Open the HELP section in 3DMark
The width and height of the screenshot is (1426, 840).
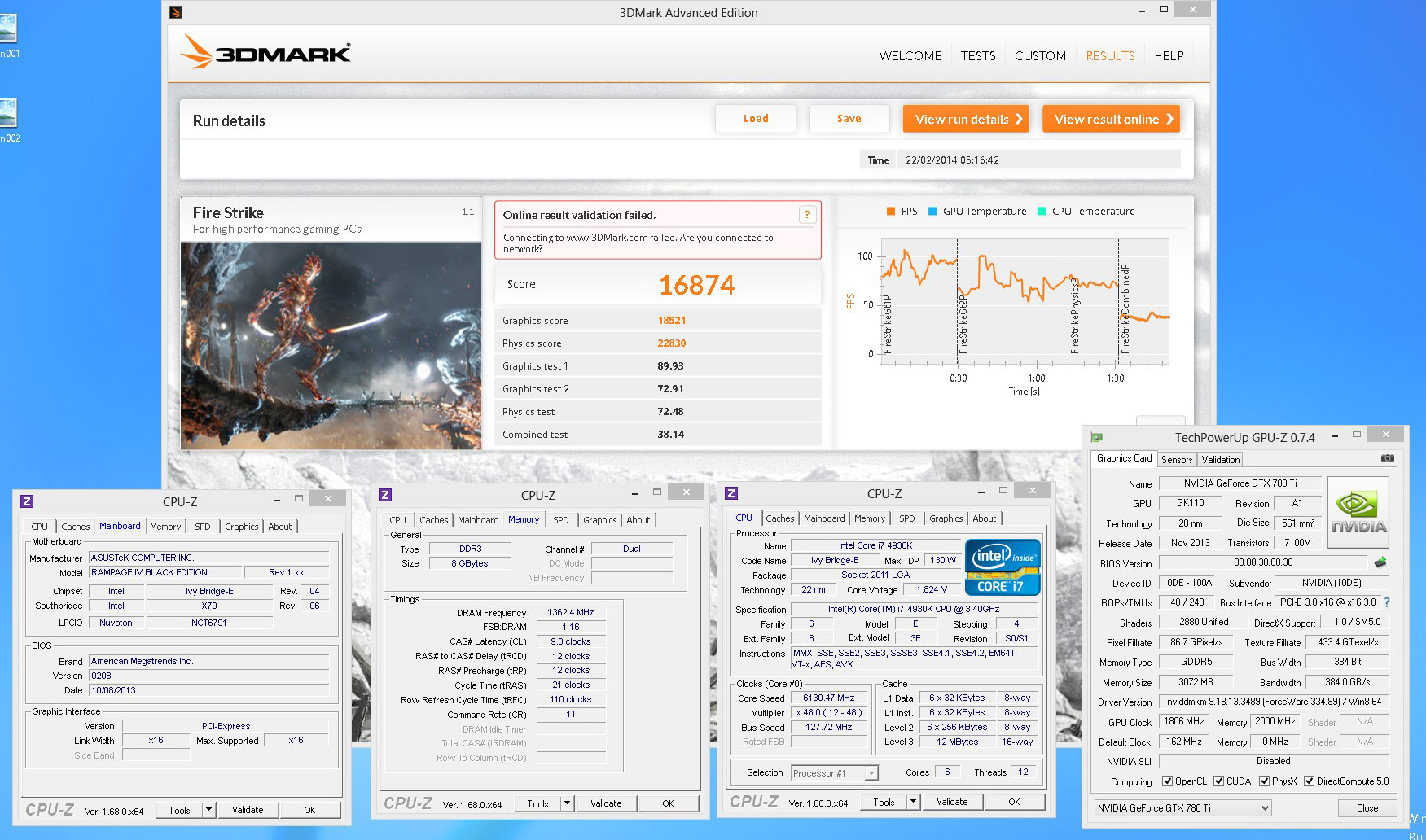(1169, 55)
